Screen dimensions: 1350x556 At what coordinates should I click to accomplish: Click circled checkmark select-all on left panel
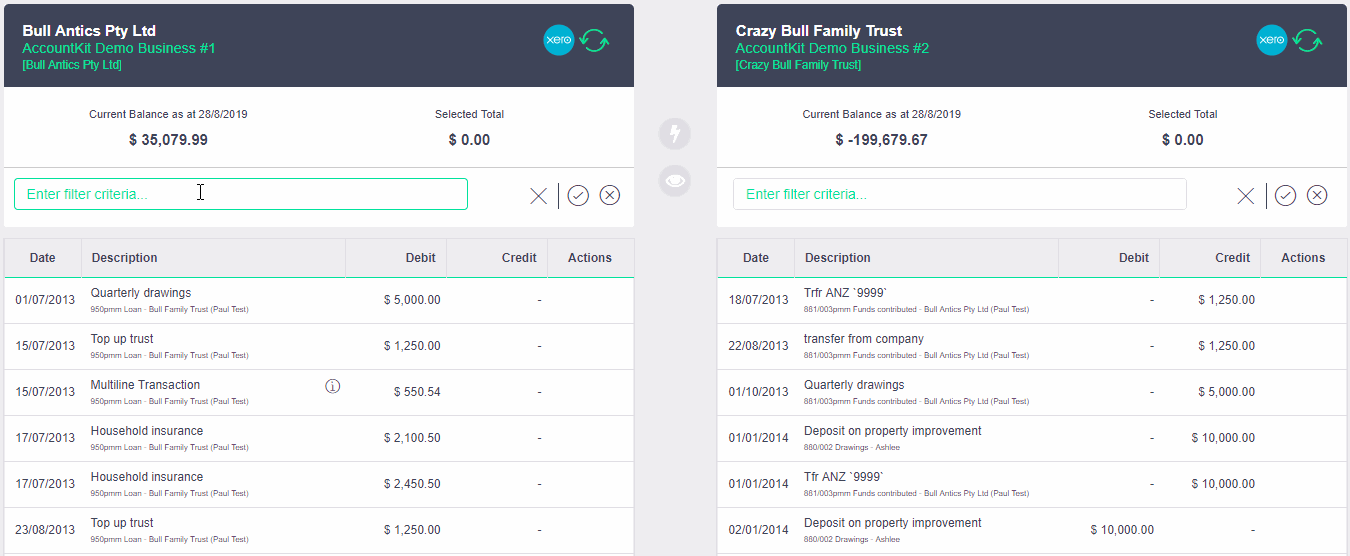578,195
